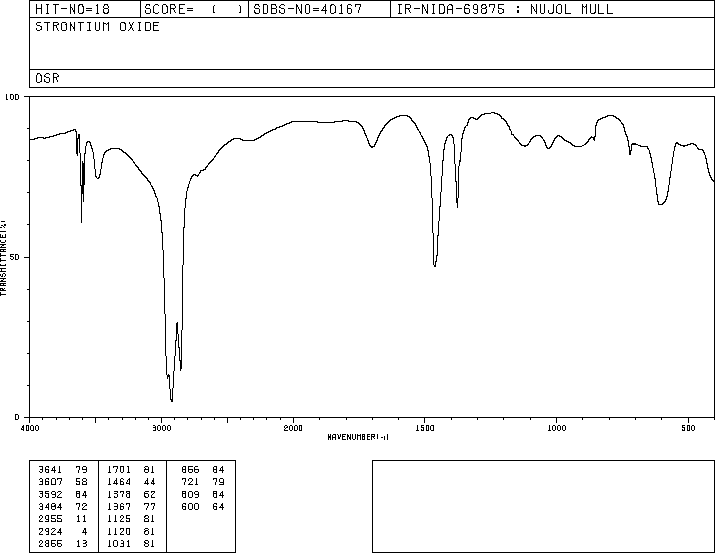Click the 1500 wavenumber axis label
Viewport: 715px width, 553px height.
click(x=425, y=428)
